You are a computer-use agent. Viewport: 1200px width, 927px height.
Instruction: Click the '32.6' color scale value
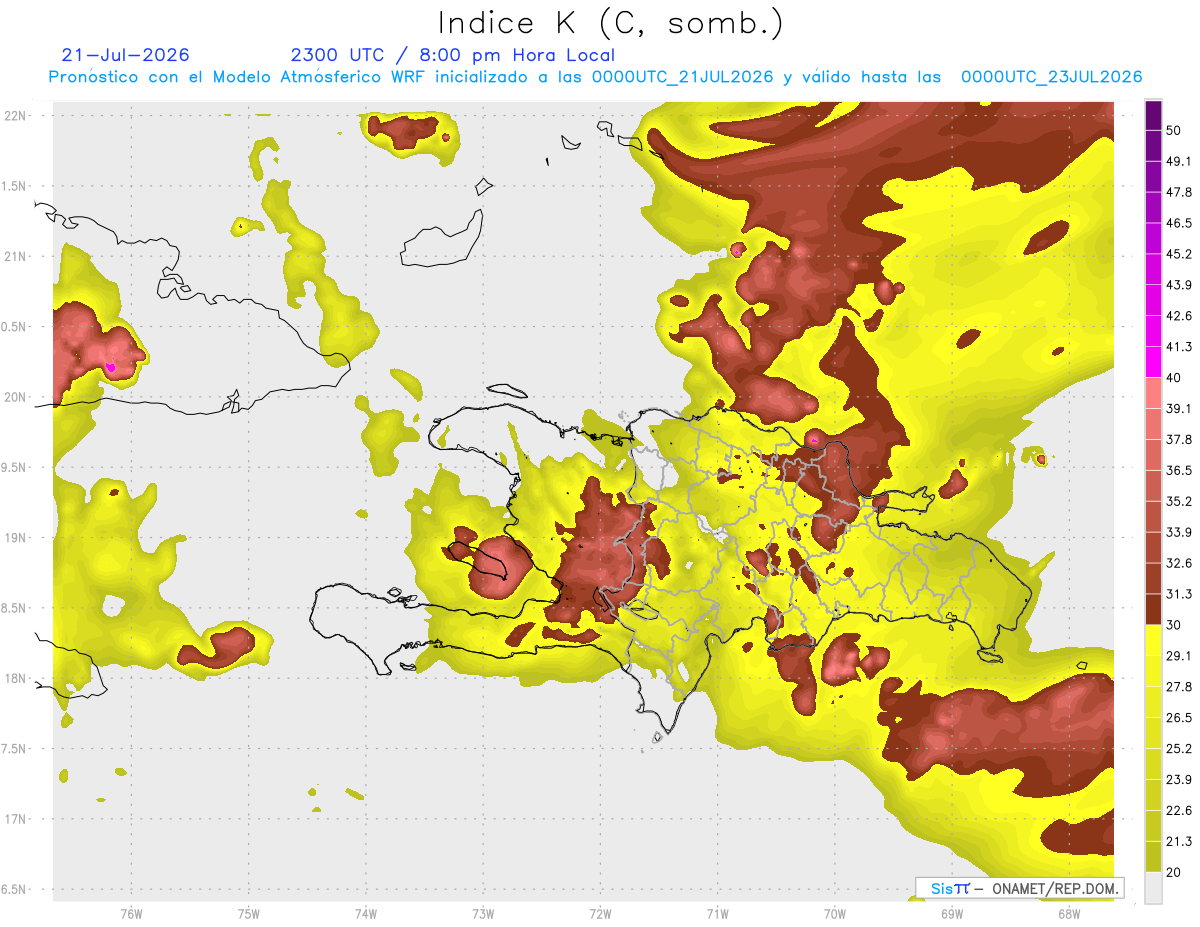[1179, 563]
